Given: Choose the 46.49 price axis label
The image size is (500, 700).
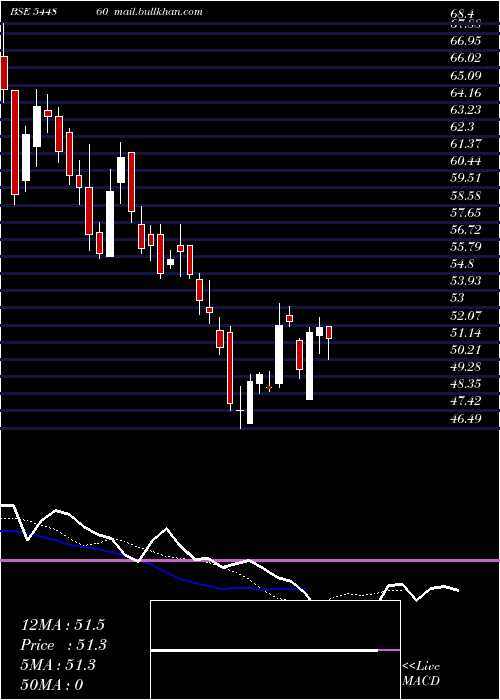Looking at the screenshot, I should pos(466,418).
